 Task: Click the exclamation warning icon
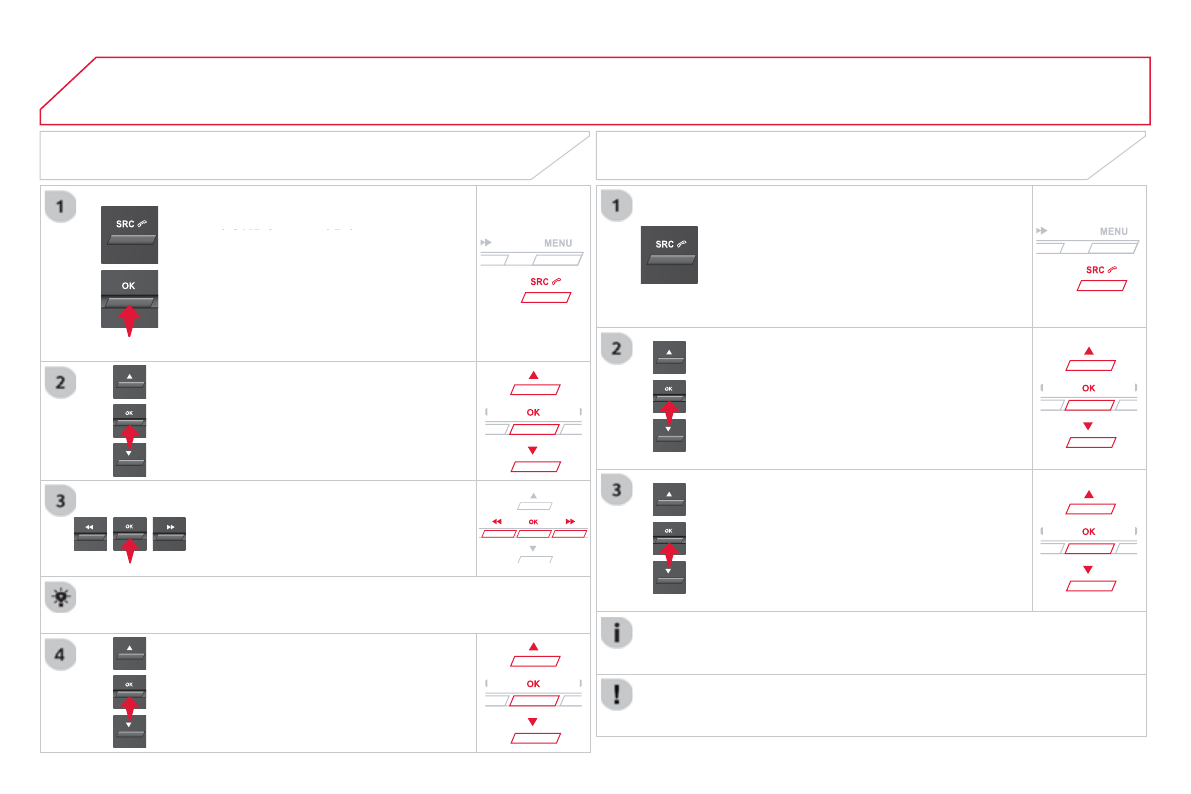point(617,696)
